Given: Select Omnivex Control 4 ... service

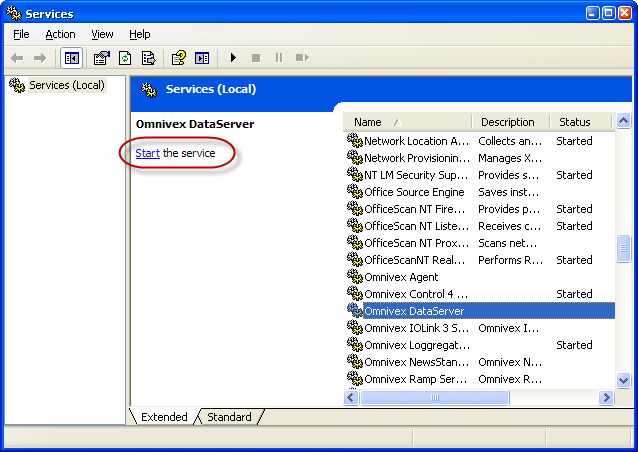Looking at the screenshot, I should coord(416,294).
